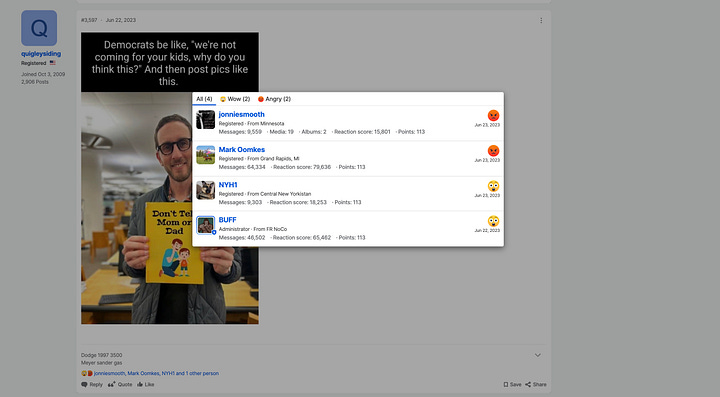Open the post number #3,597 link

coord(89,20)
